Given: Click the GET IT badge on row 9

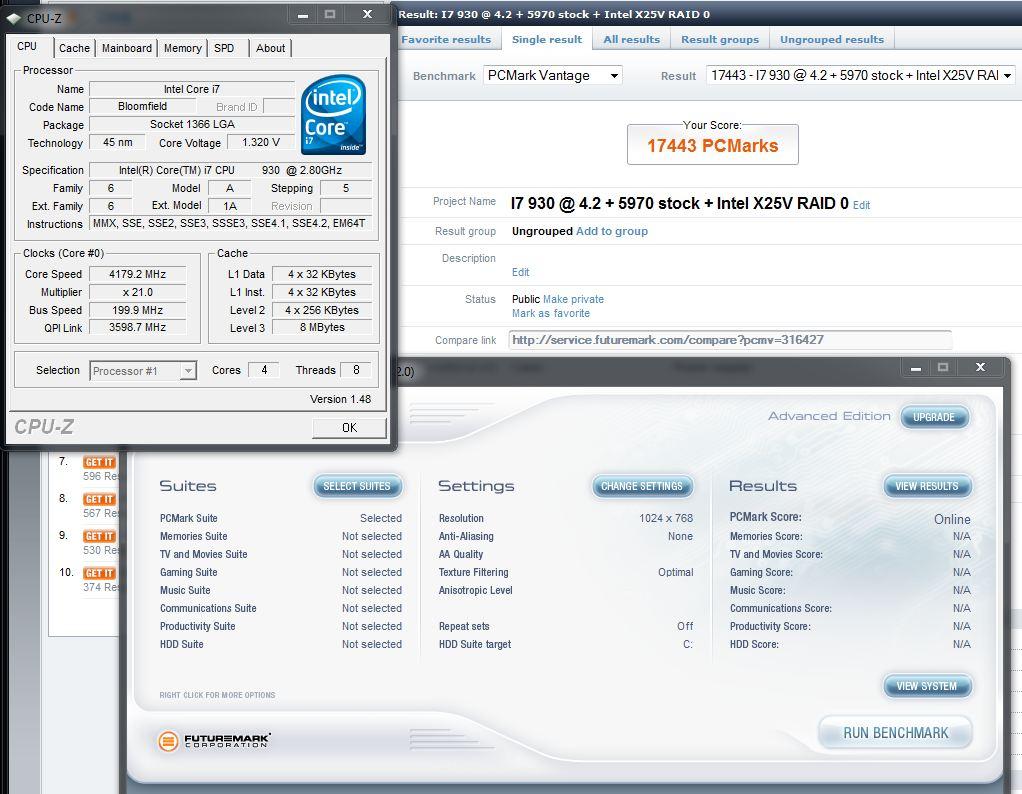Looking at the screenshot, I should (x=99, y=537).
